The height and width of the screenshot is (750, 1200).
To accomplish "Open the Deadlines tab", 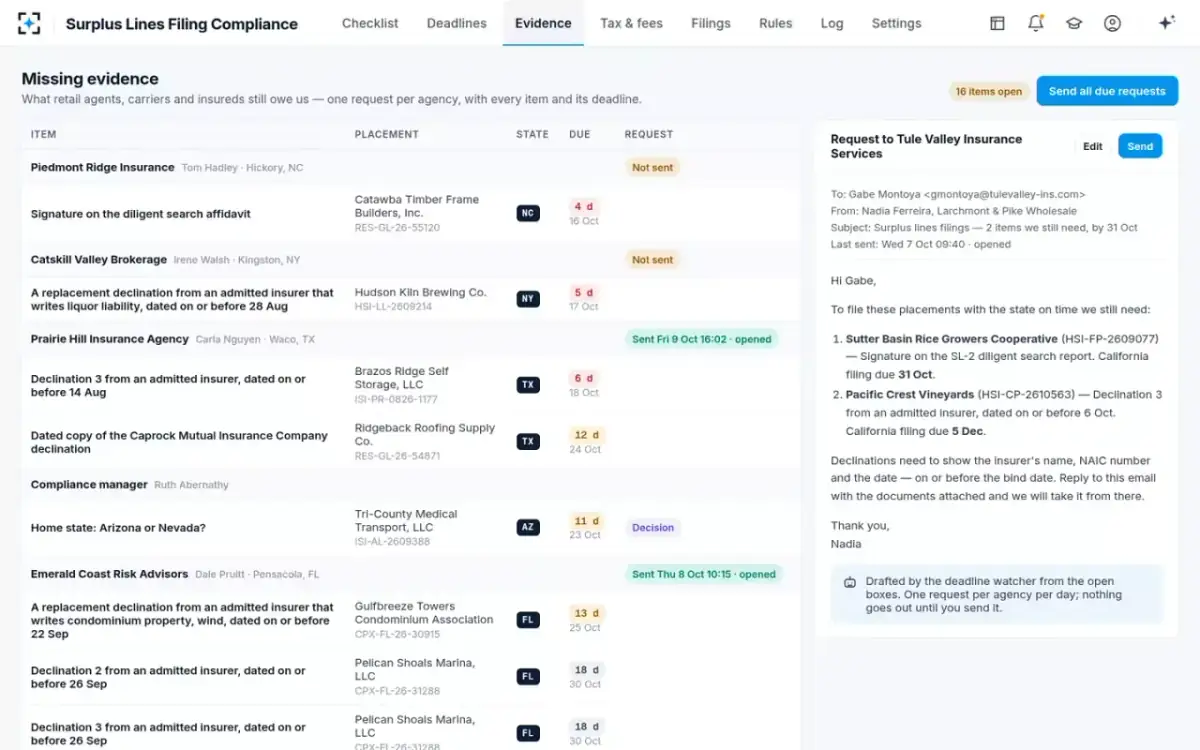I will pos(457,23).
